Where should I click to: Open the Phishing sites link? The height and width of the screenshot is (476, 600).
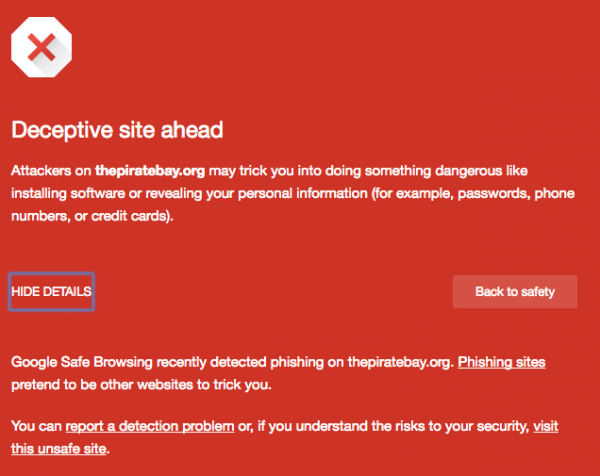click(501, 362)
